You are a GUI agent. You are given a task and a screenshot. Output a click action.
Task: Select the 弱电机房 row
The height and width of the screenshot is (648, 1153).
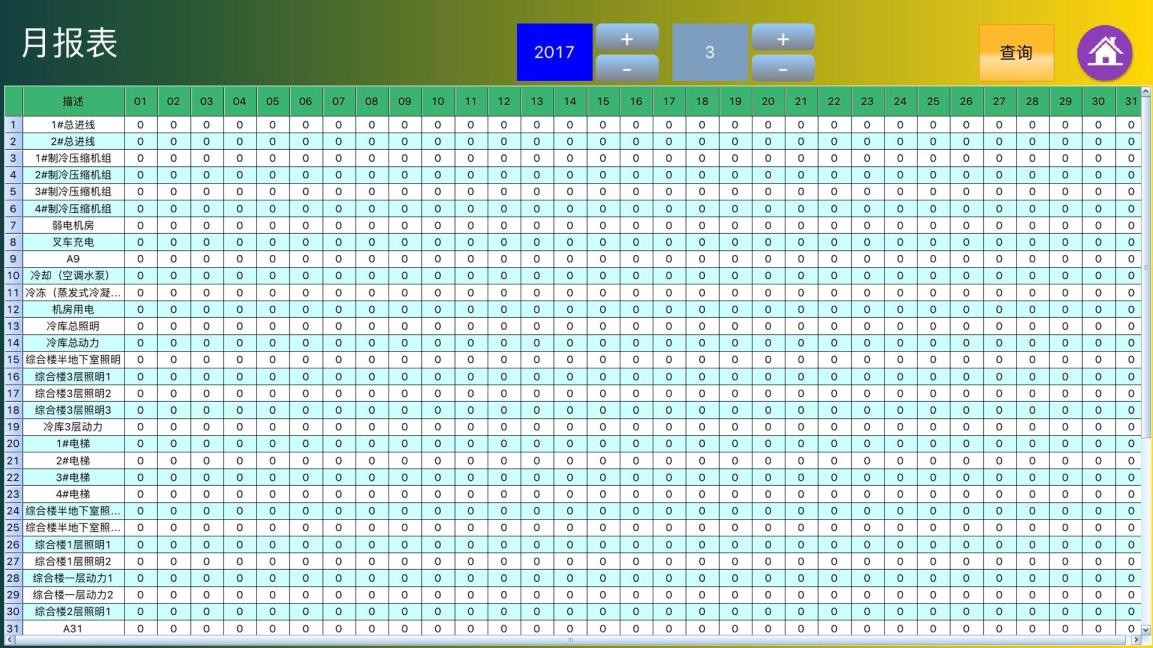coord(573,225)
